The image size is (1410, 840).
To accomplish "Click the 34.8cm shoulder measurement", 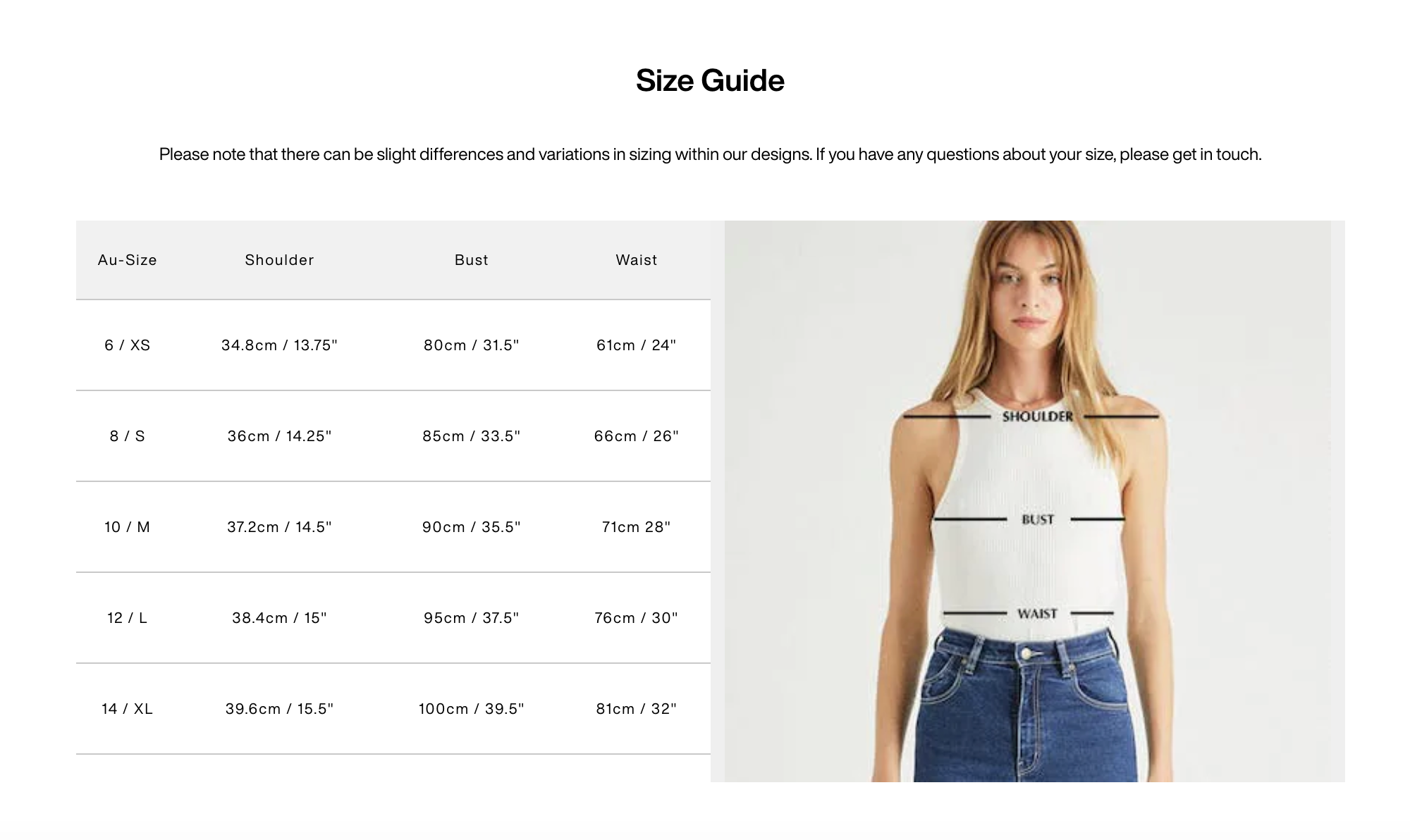I will point(279,345).
